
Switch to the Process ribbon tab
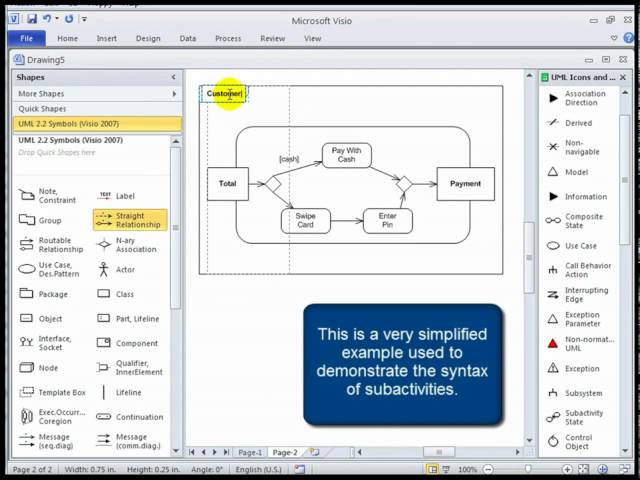[x=228, y=38]
